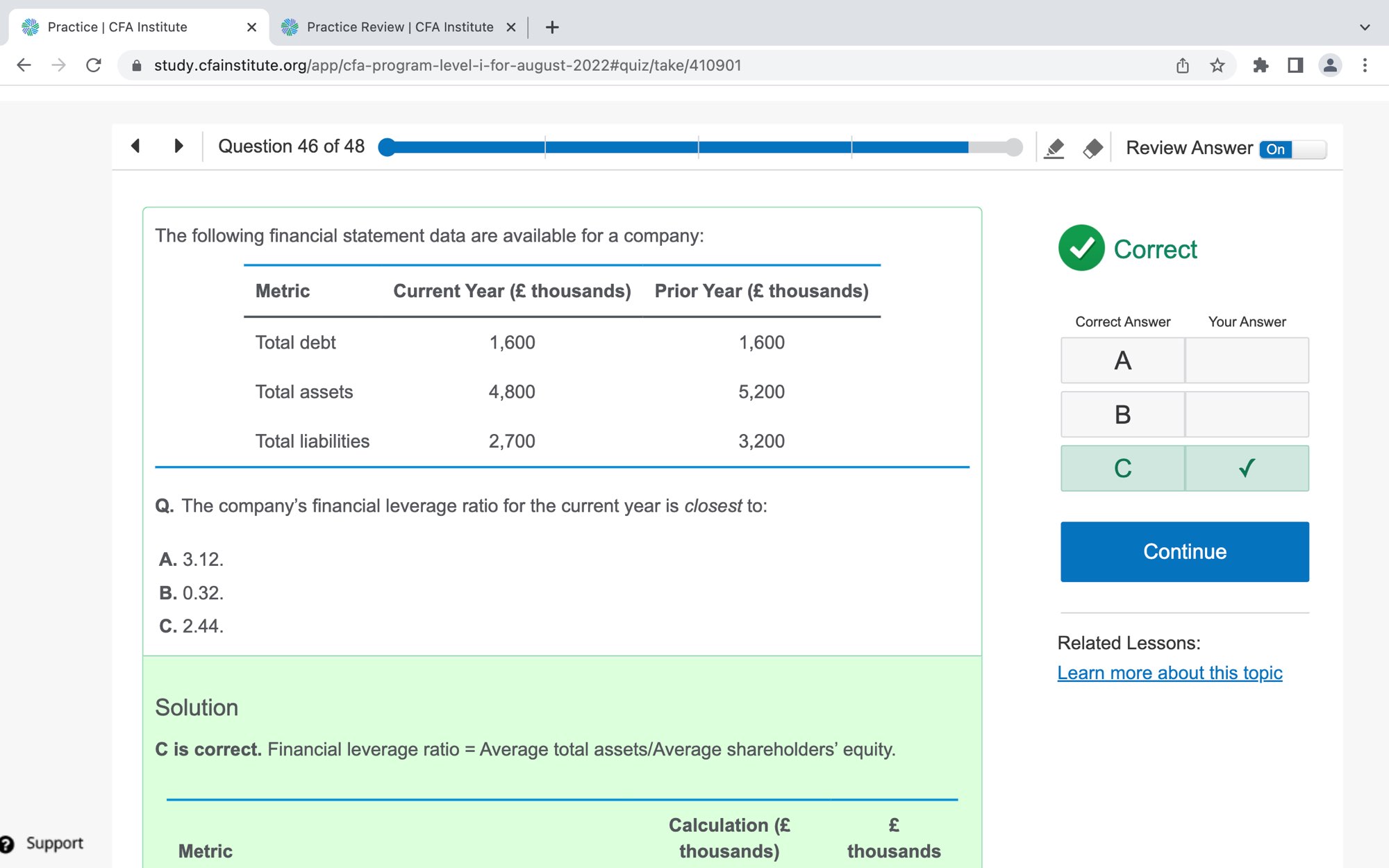Open Learn more about this topic link
This screenshot has width=1389, height=868.
(x=1170, y=673)
